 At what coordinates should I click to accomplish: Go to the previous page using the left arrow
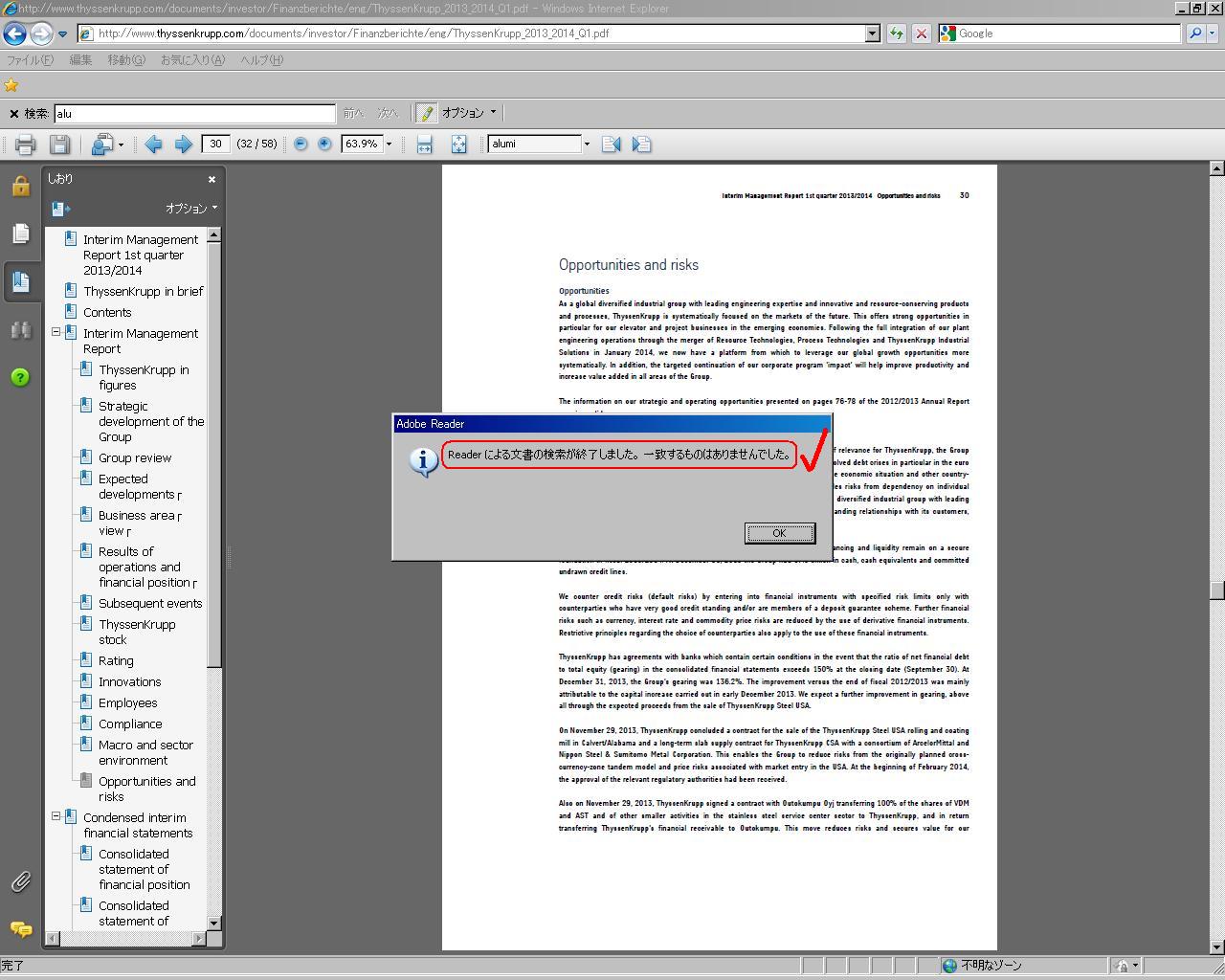point(153,145)
